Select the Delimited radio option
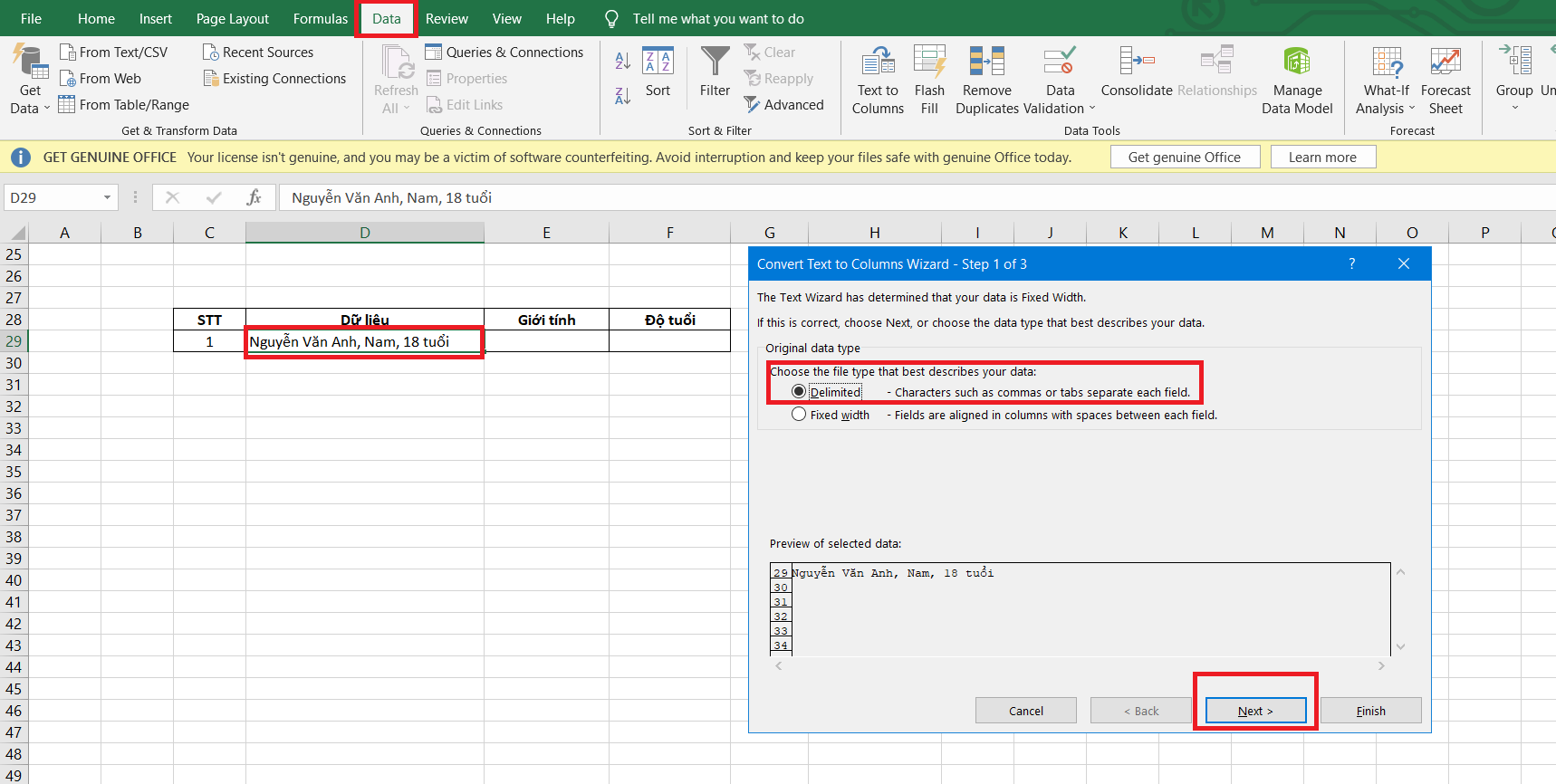 tap(798, 392)
